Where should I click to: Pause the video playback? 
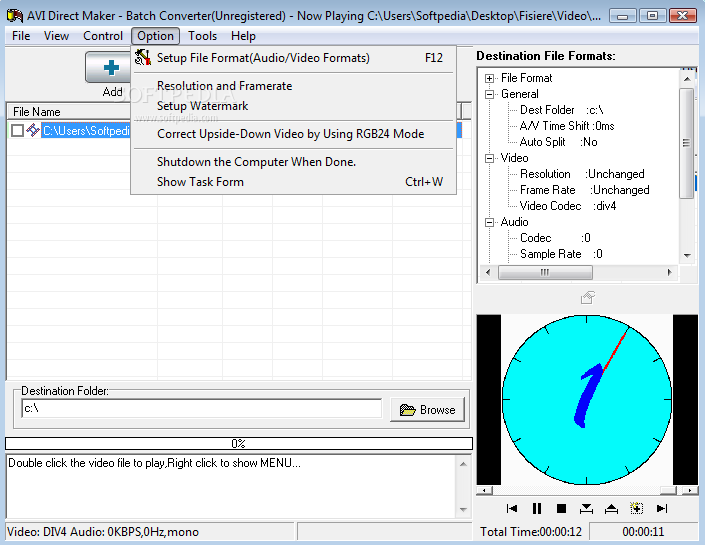(x=537, y=509)
